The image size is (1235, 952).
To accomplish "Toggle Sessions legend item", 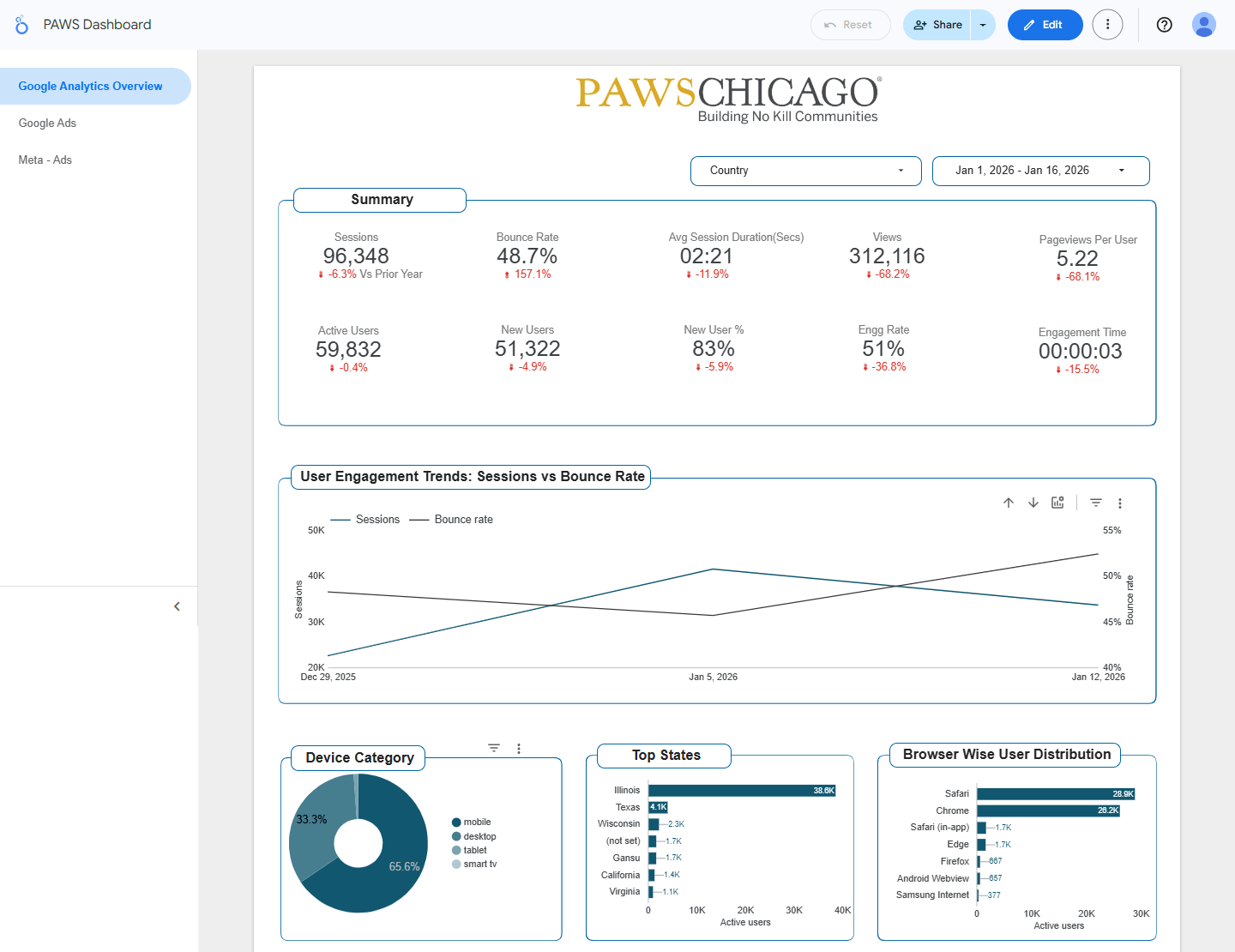I will 365,520.
